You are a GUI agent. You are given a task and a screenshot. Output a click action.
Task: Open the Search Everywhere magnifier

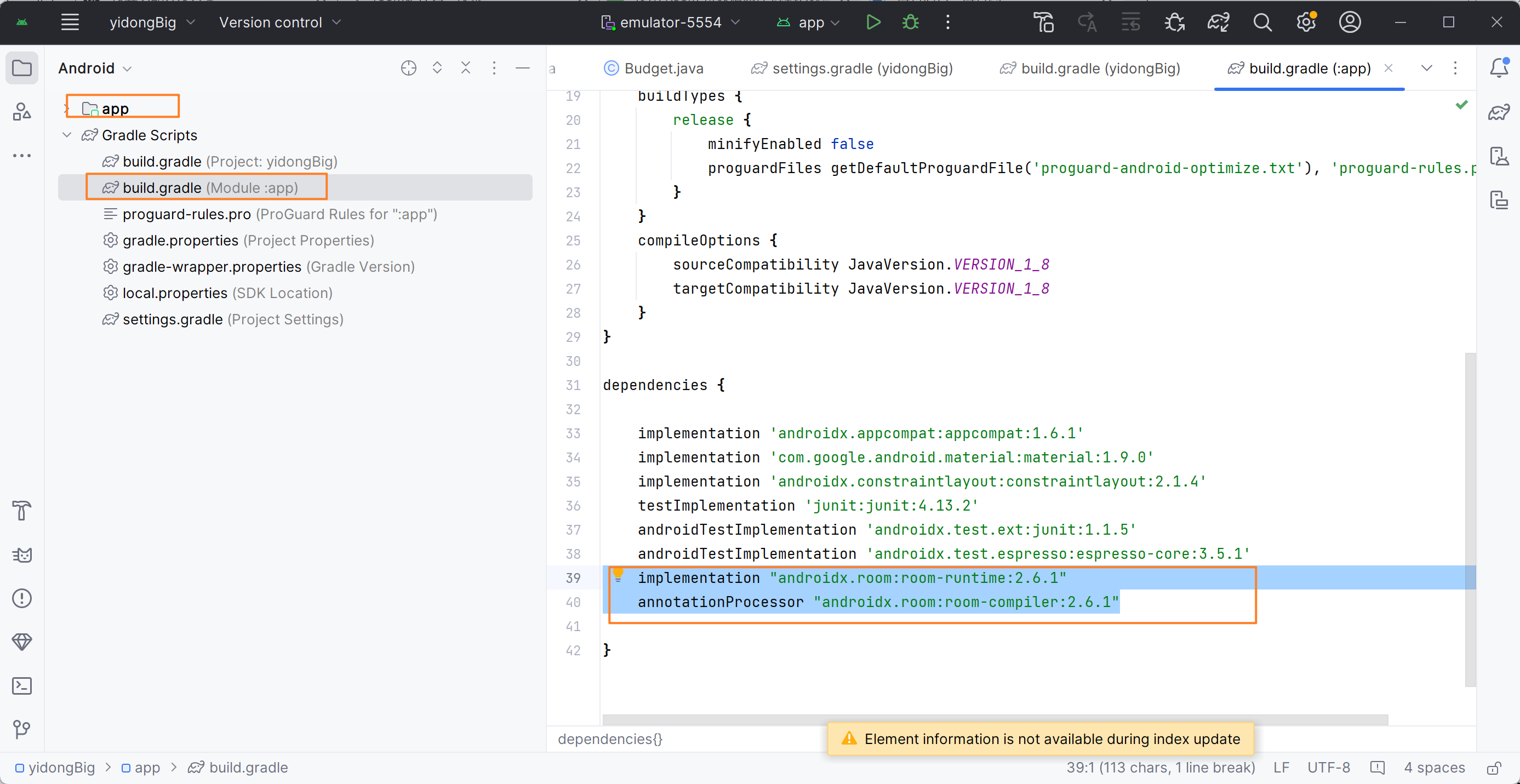1262,22
